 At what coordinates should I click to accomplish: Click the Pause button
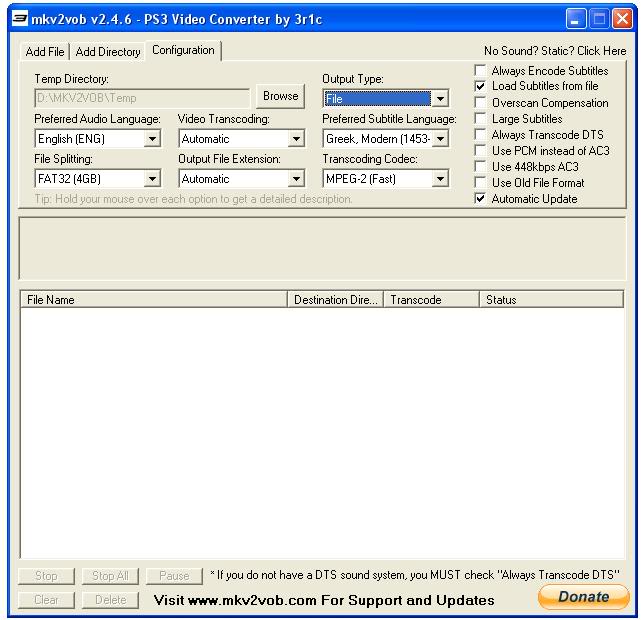pos(174,576)
